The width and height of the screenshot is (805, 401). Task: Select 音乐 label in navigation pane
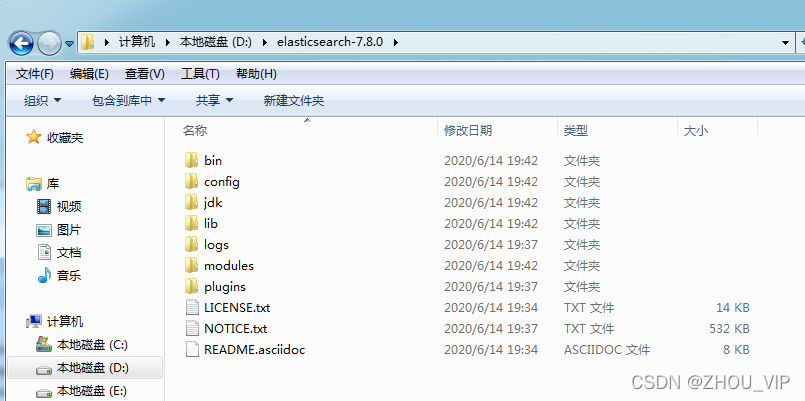(x=69, y=275)
